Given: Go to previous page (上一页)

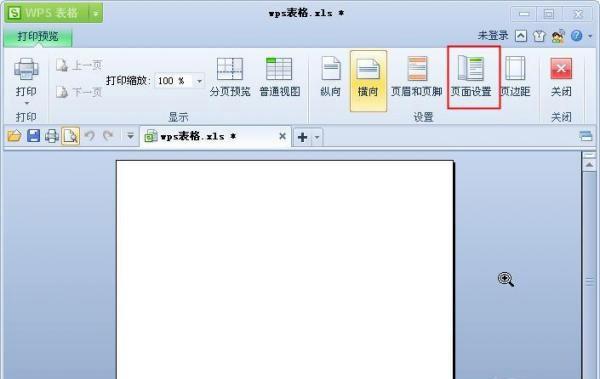Looking at the screenshot, I should click(79, 65).
